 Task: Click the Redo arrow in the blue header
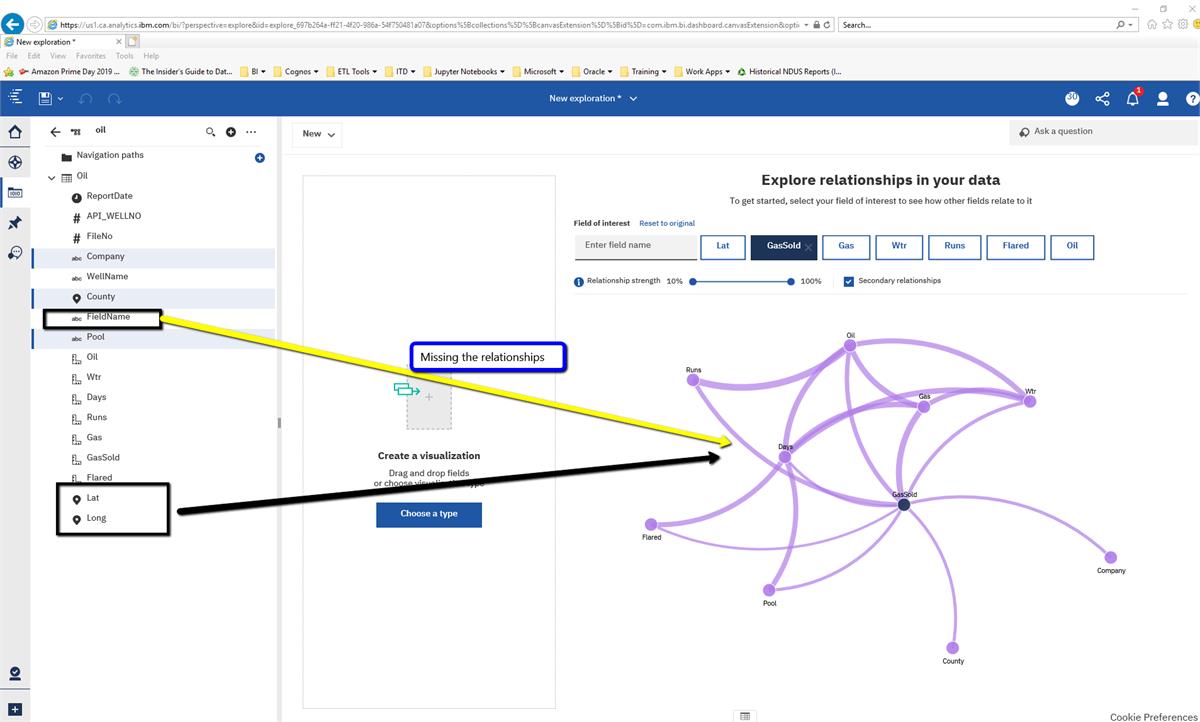(x=115, y=99)
